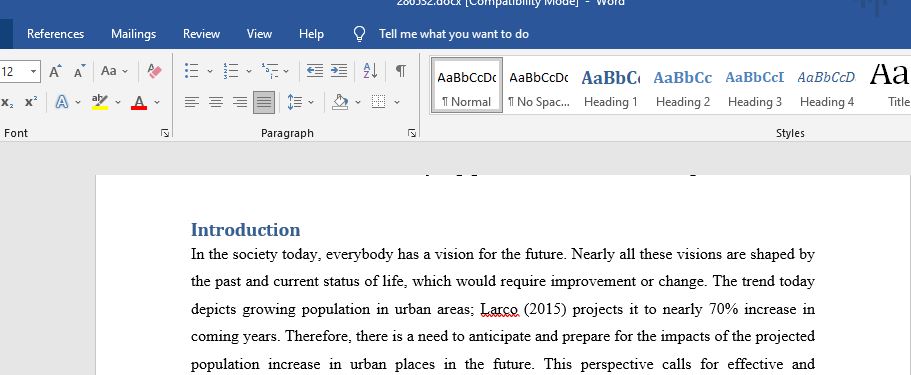Click Tell me what you want to do

click(x=454, y=34)
